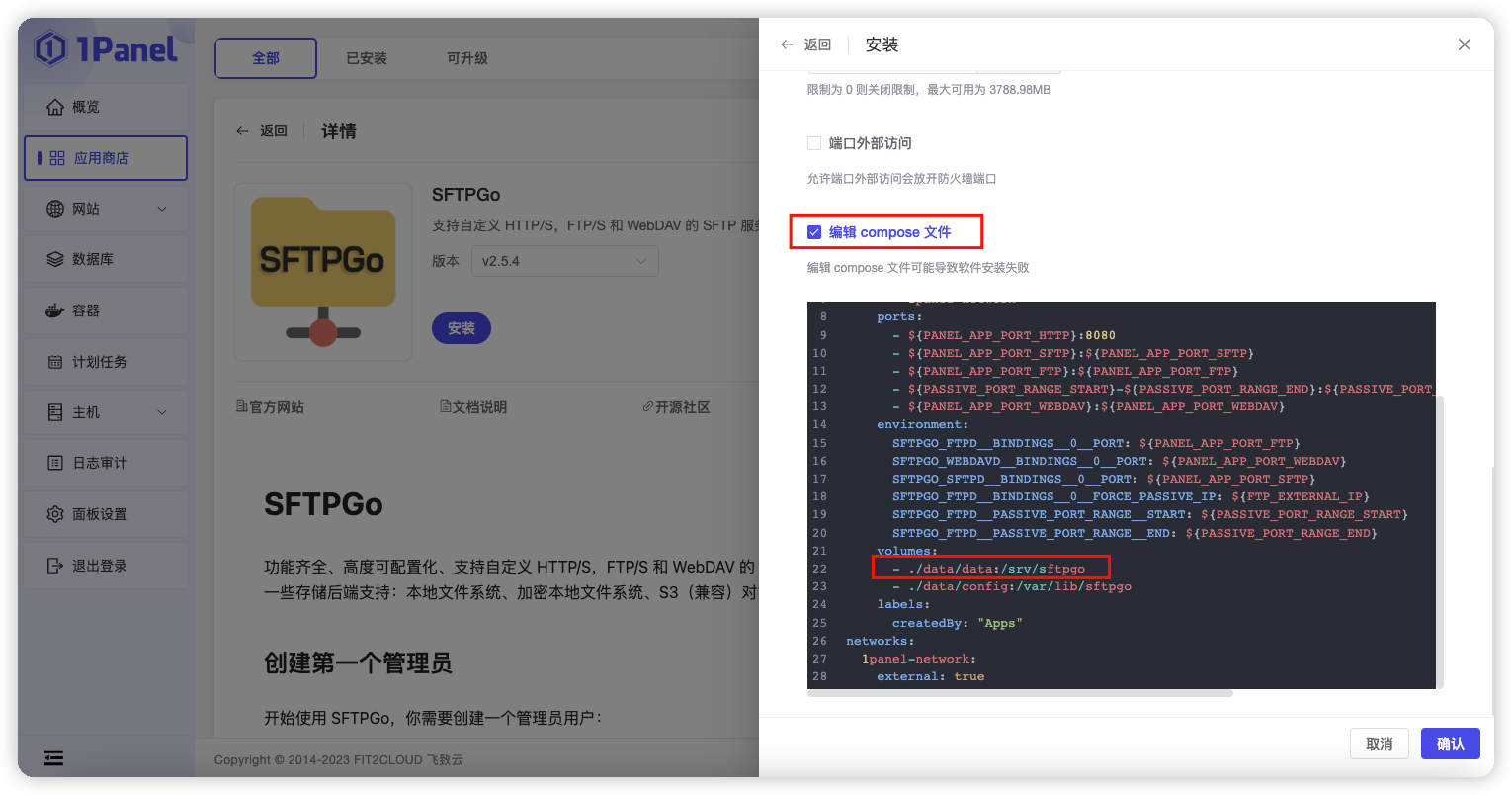Close the 安装 drawer with the X
The image size is (1512, 795).
1465,44
